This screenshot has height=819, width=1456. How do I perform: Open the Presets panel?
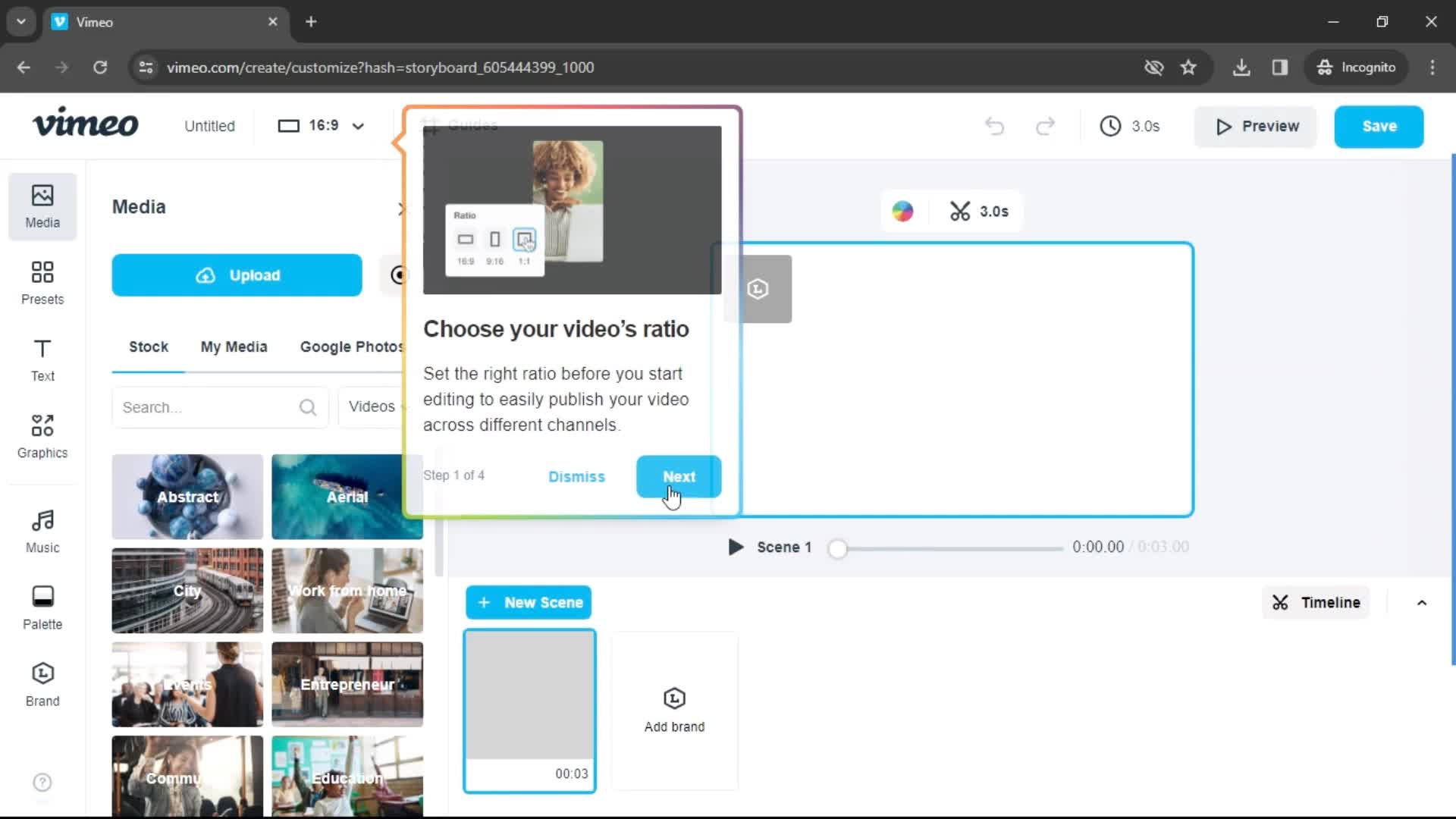pyautogui.click(x=42, y=283)
